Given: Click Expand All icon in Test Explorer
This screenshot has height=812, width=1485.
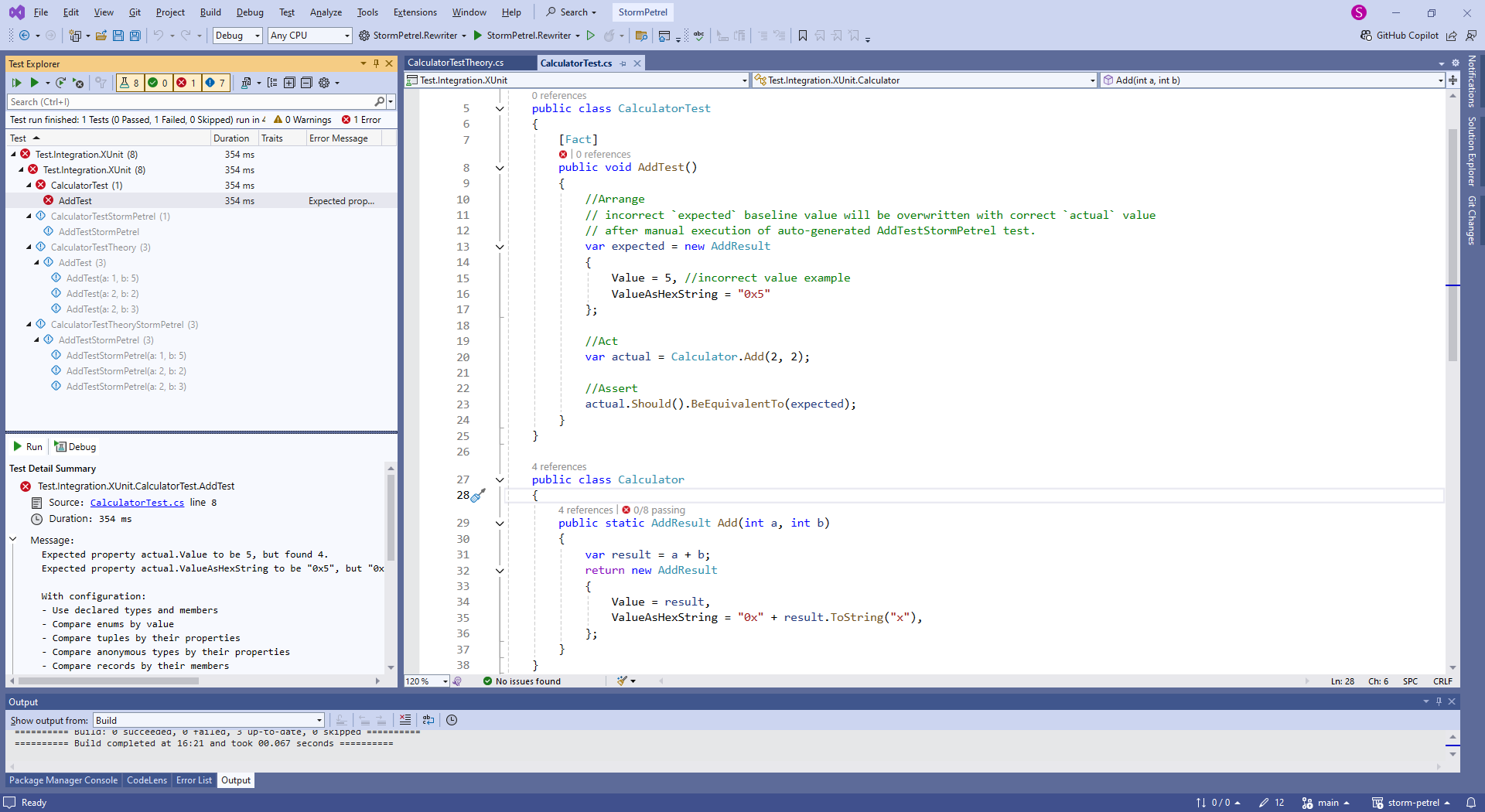Looking at the screenshot, I should coord(289,83).
